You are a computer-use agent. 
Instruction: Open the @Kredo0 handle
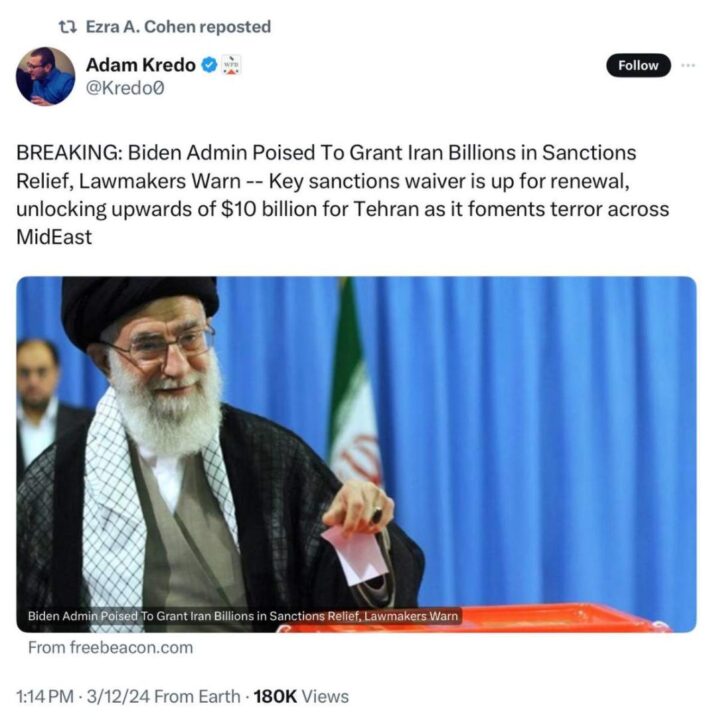click(125, 88)
